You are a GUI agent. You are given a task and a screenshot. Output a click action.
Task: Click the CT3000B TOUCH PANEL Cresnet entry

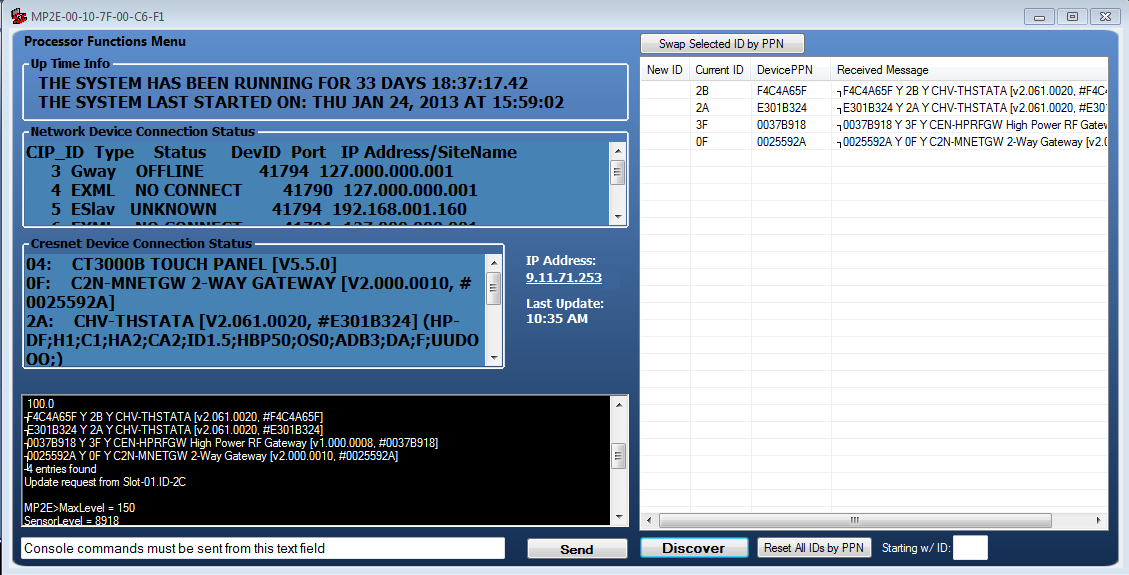pos(181,264)
